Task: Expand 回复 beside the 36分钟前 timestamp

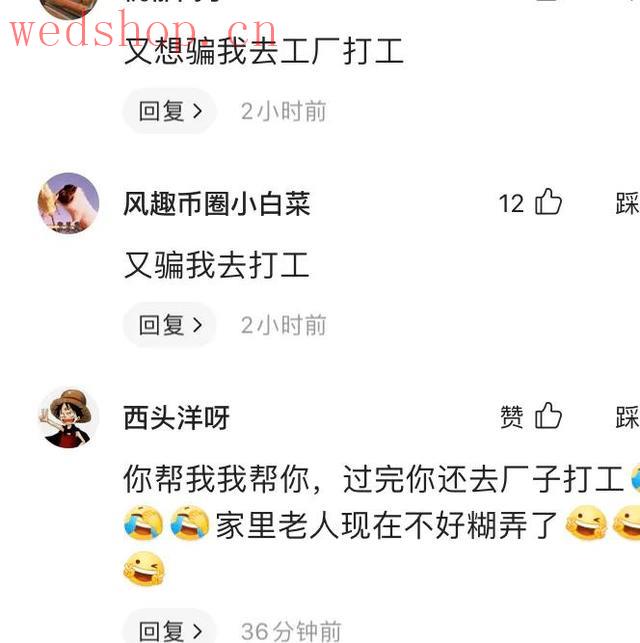Action: 170,630
